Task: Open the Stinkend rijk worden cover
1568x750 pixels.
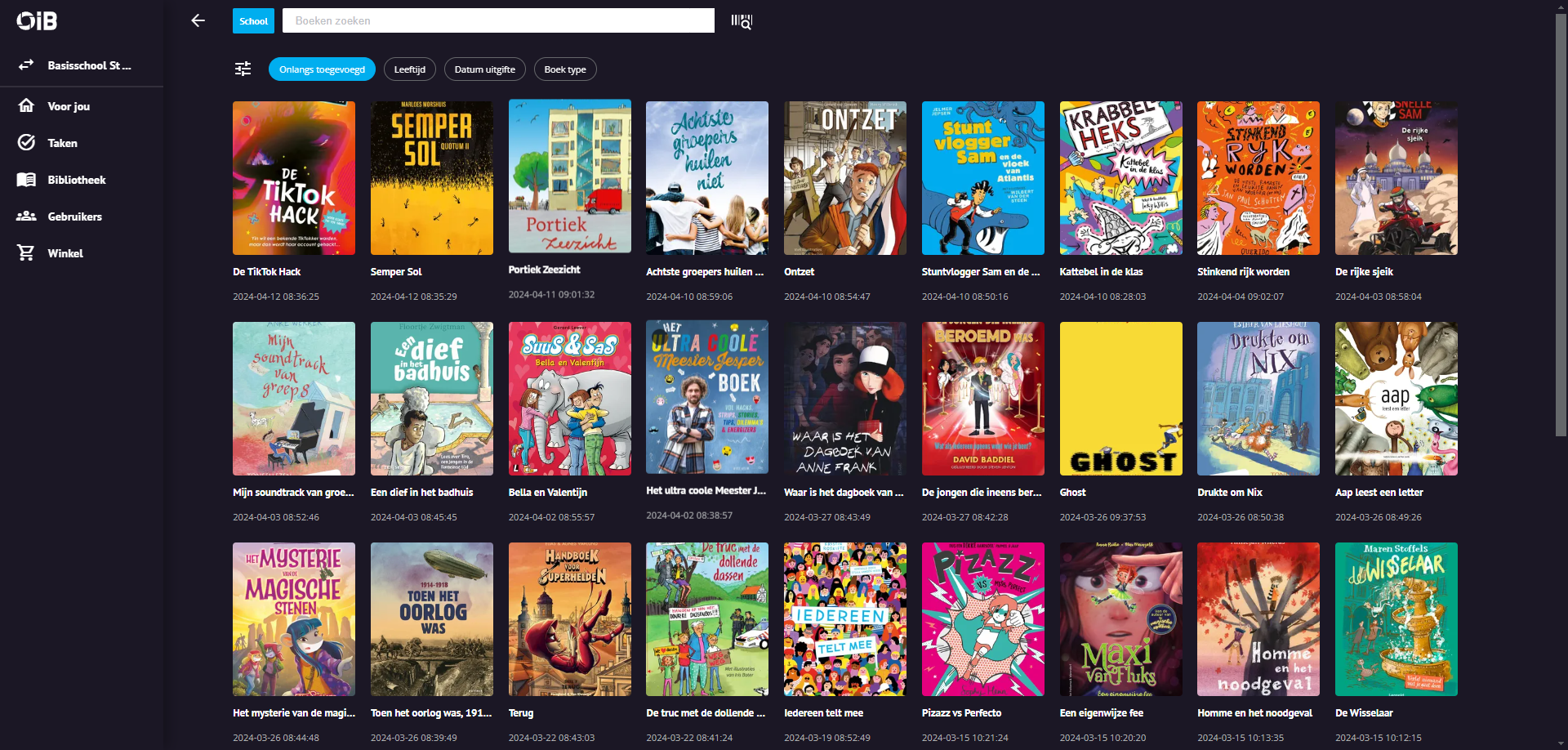Action: [x=1258, y=178]
